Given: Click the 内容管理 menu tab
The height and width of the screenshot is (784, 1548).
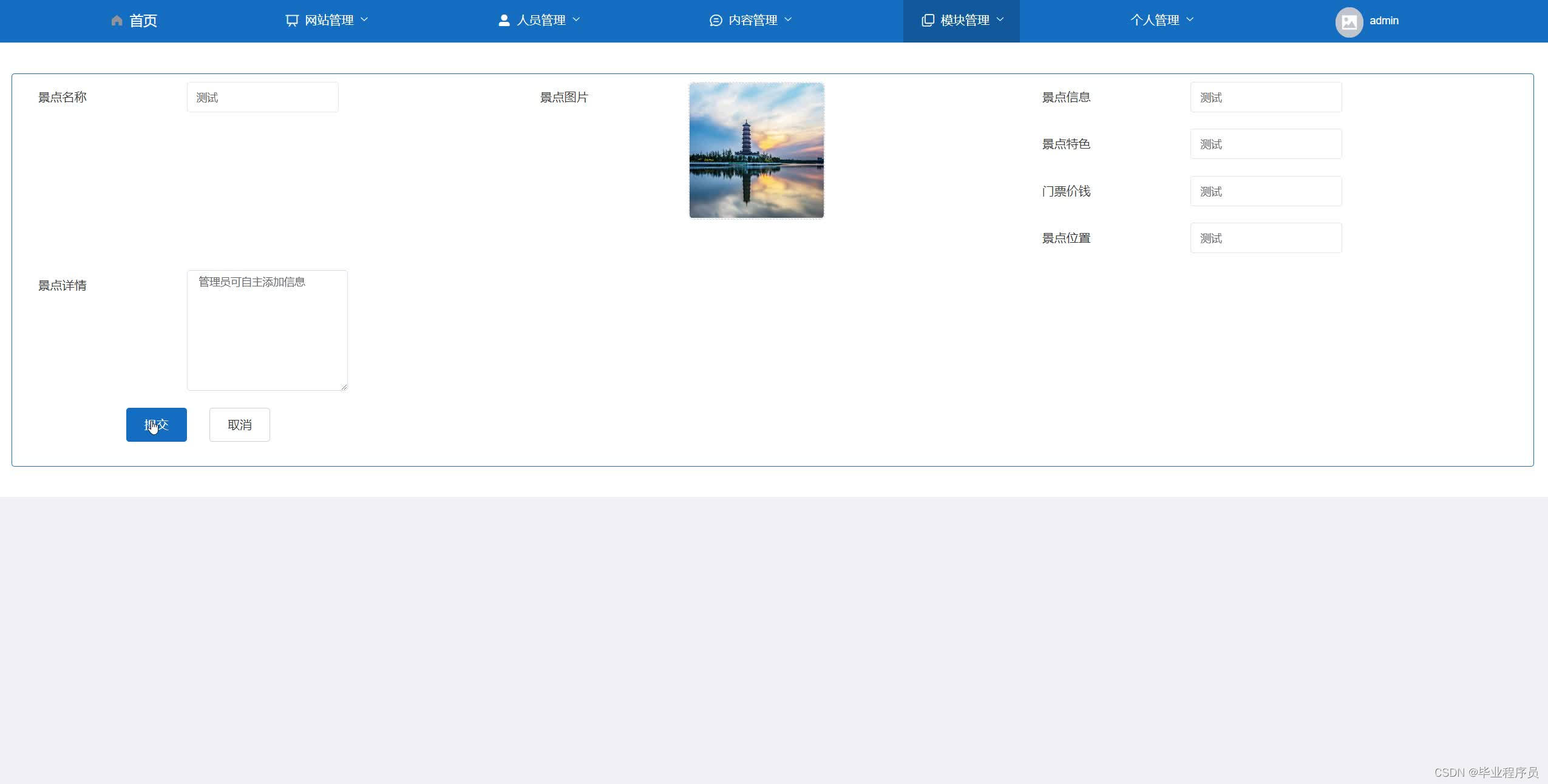Looking at the screenshot, I should [x=750, y=20].
